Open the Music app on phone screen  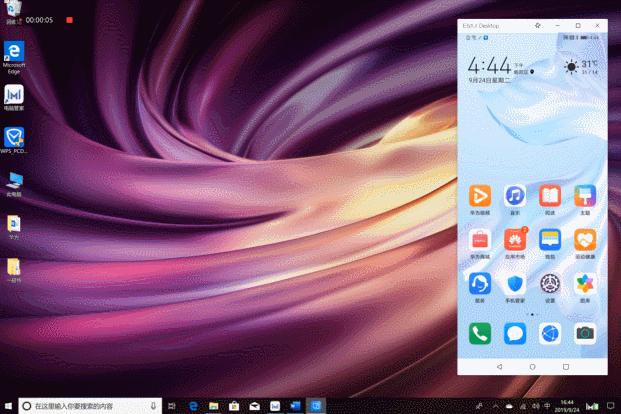tap(515, 196)
